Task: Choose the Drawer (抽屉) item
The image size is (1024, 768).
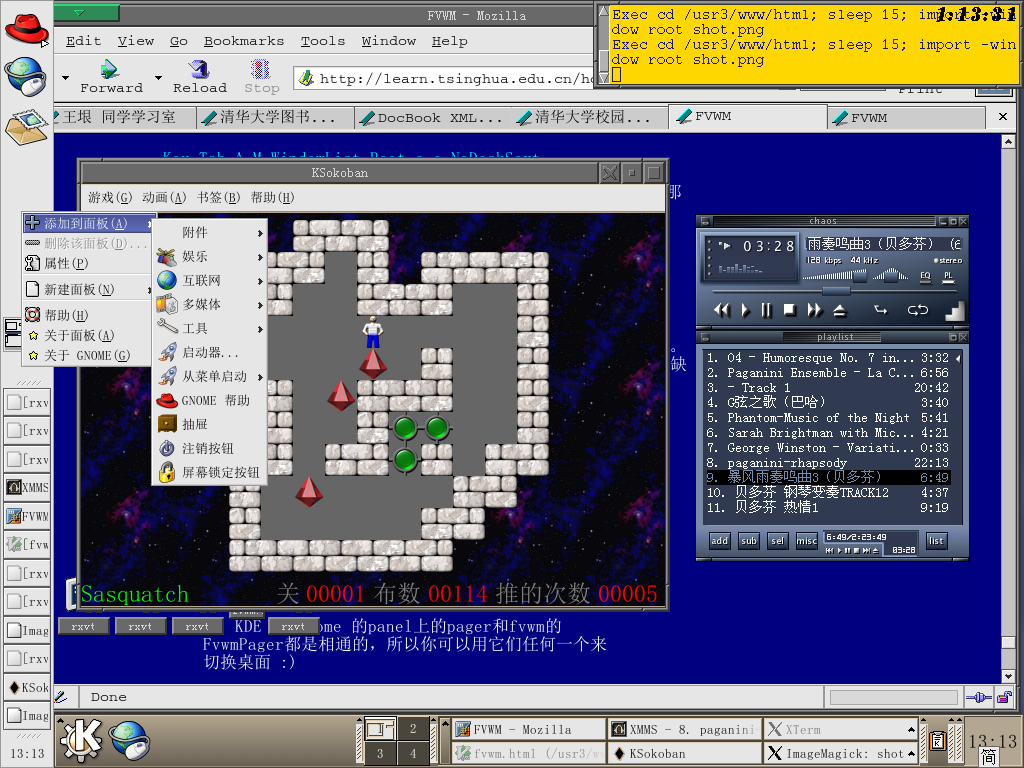Action: point(210,424)
